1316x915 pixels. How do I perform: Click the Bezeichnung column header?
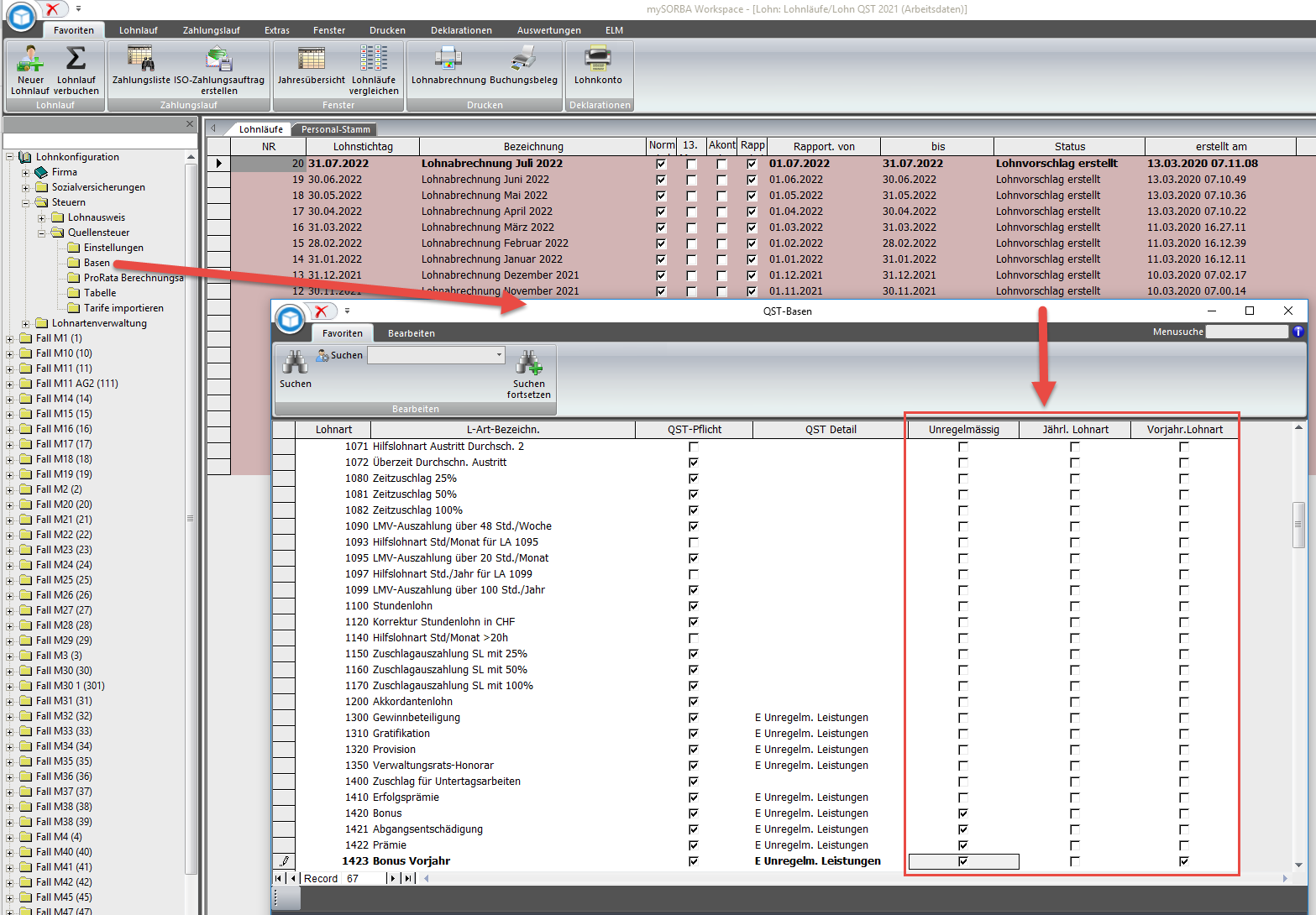point(533,146)
